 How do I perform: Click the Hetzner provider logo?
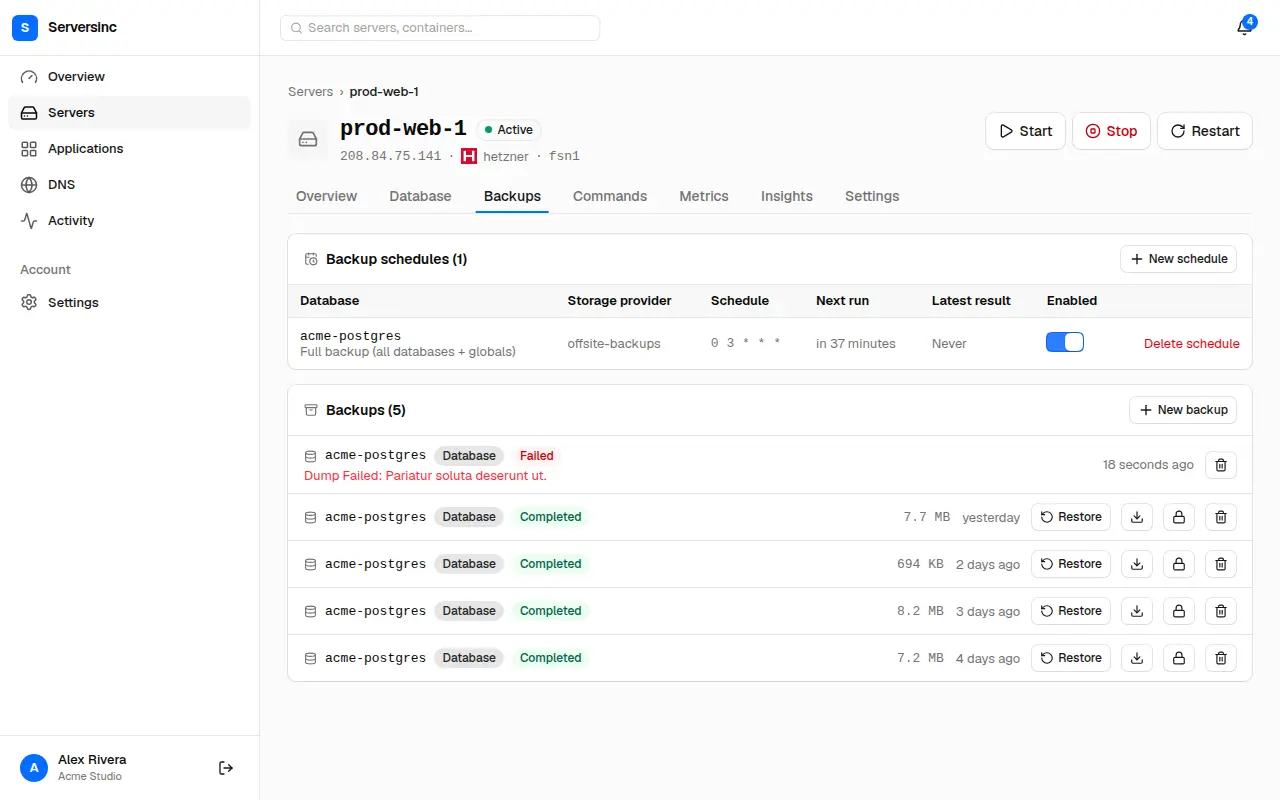[x=469, y=156]
